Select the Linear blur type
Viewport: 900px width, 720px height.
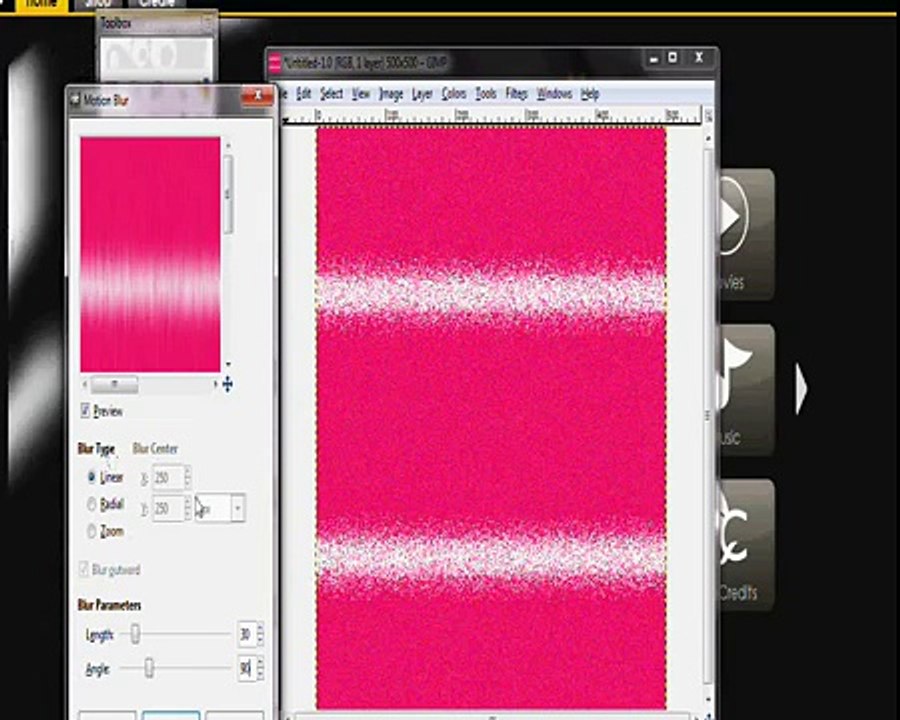[91, 477]
